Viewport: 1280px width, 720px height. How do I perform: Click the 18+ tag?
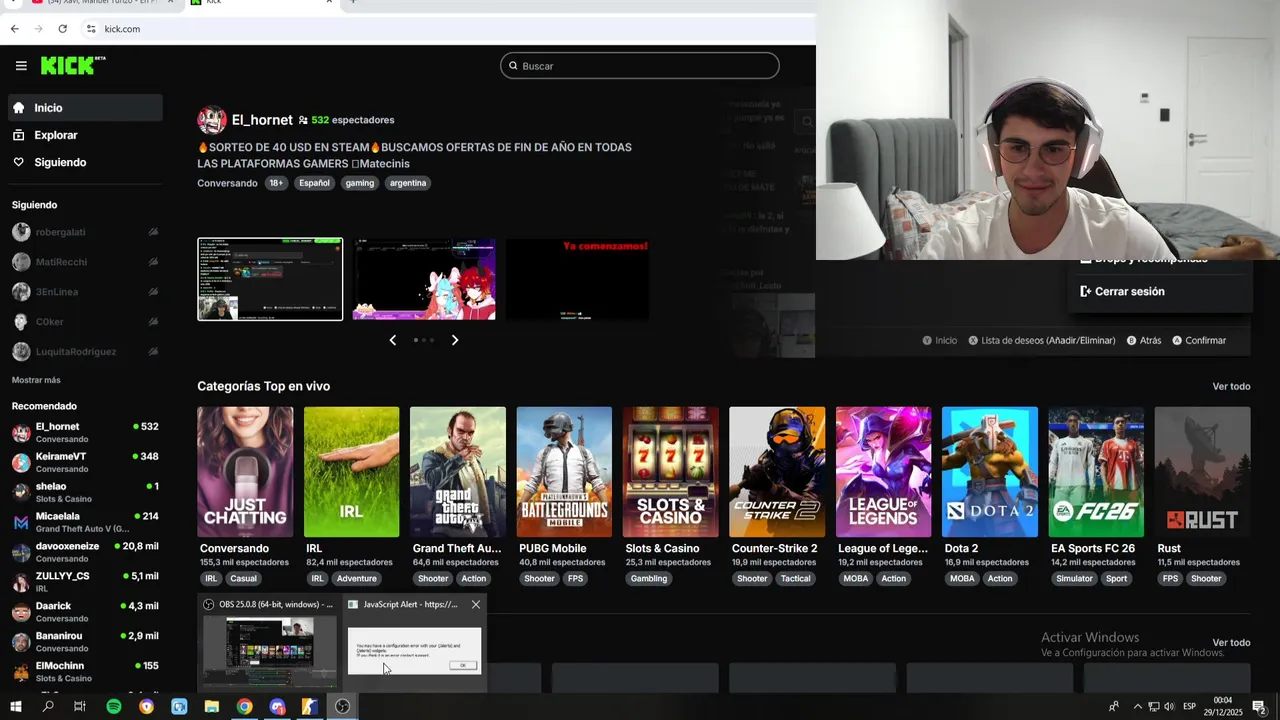[276, 183]
